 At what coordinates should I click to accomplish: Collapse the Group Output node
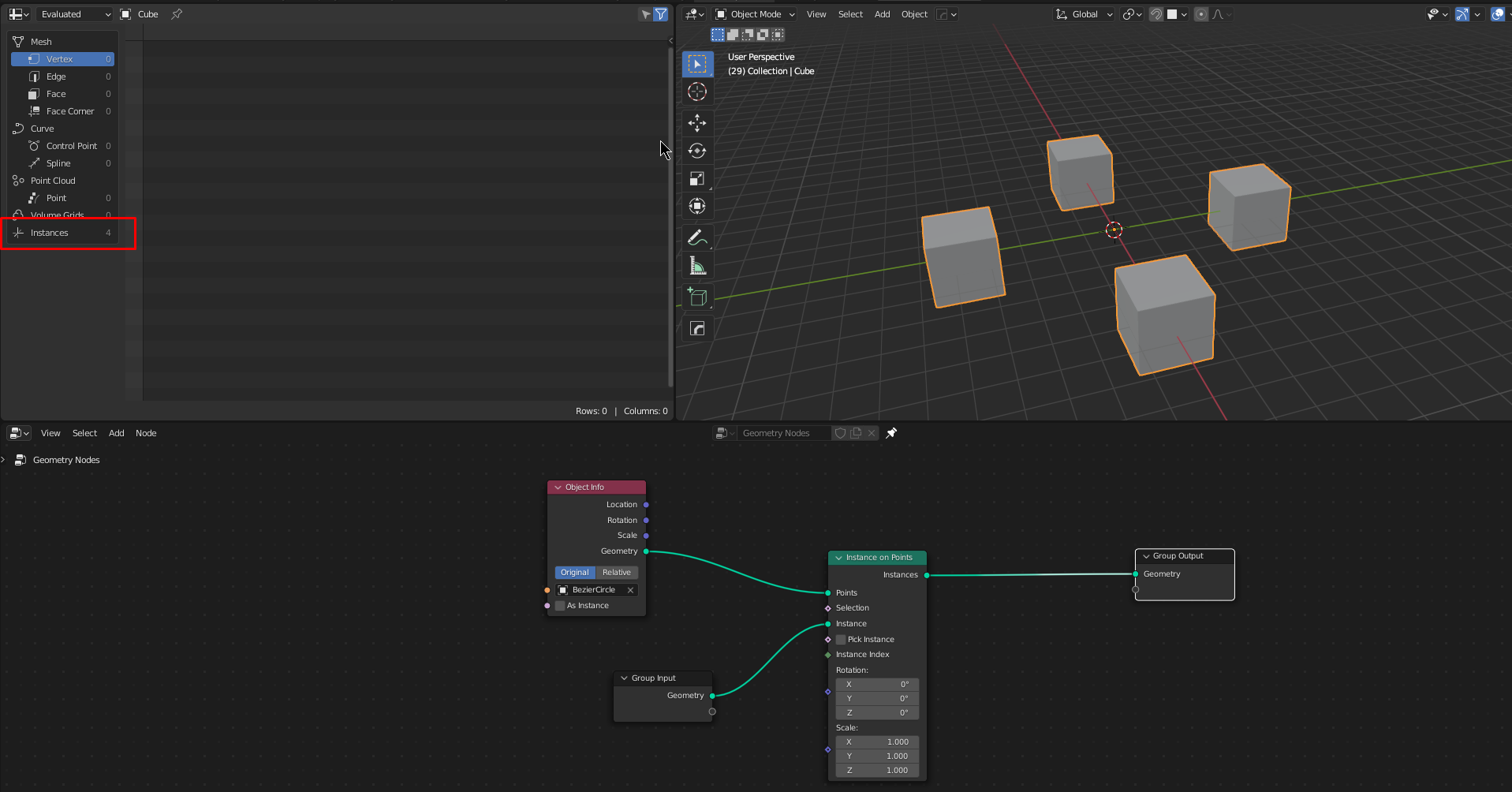click(x=1146, y=556)
